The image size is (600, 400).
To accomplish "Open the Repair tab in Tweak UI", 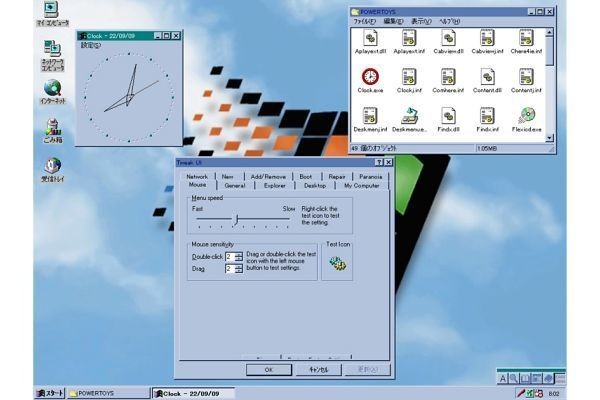I will [337, 176].
